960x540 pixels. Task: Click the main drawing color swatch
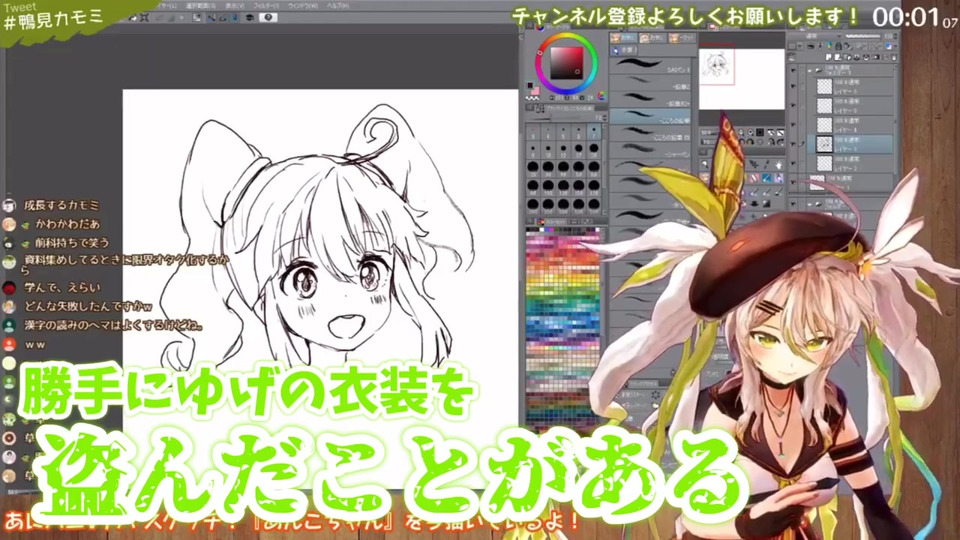pyautogui.click(x=530, y=86)
